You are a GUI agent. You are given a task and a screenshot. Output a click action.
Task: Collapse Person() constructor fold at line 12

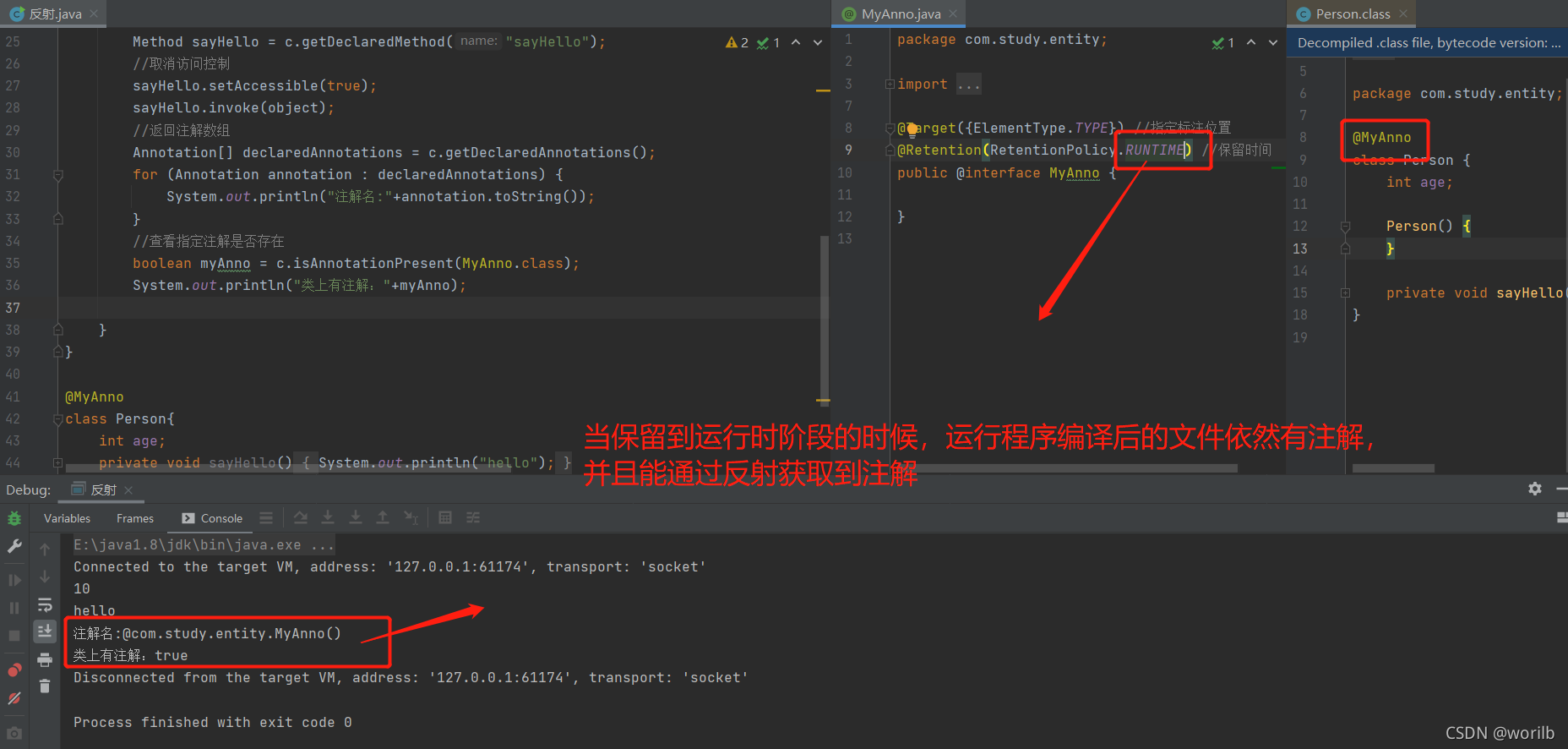[1346, 226]
